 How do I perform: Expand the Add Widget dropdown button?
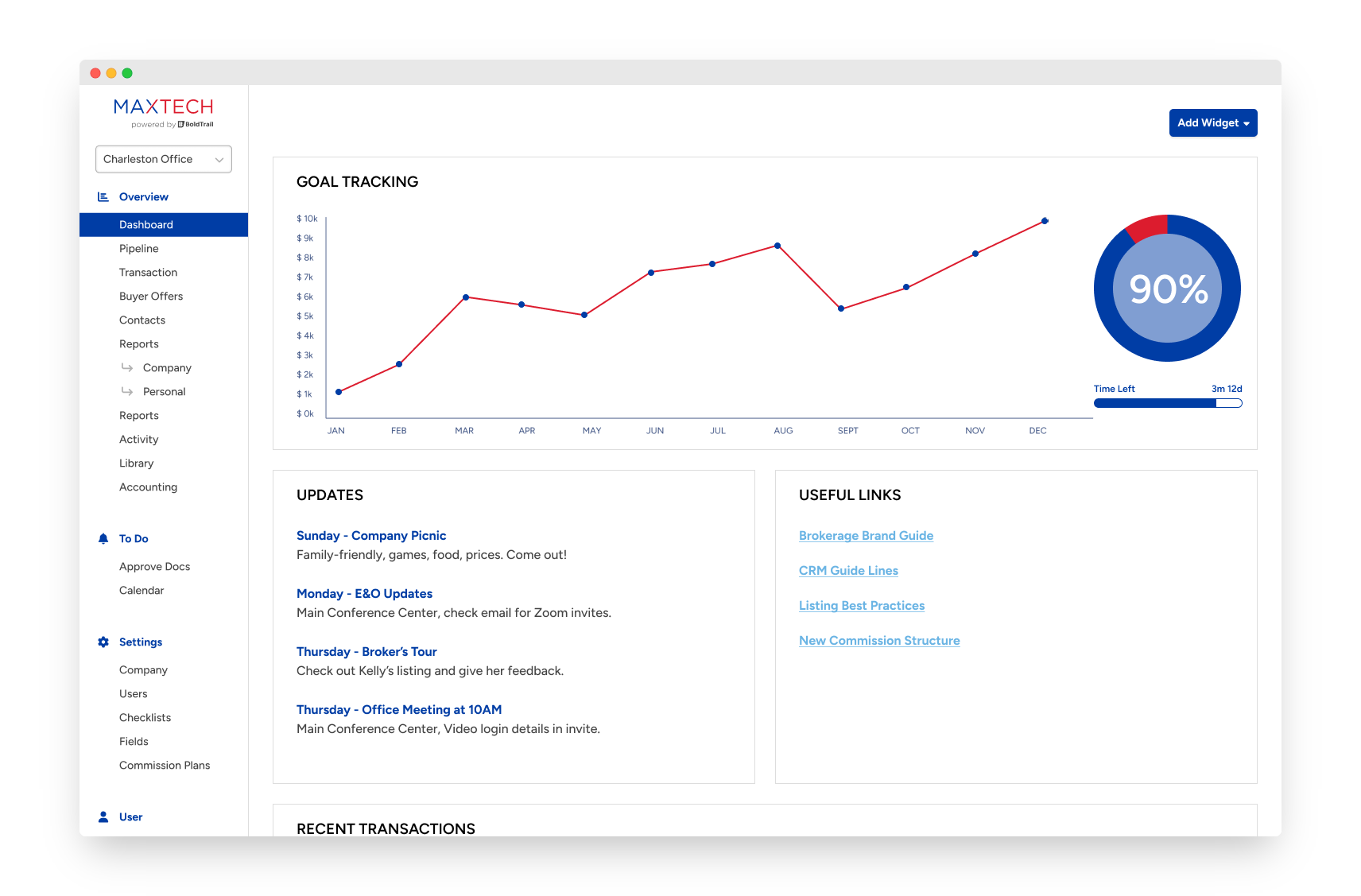pyautogui.click(x=1212, y=123)
